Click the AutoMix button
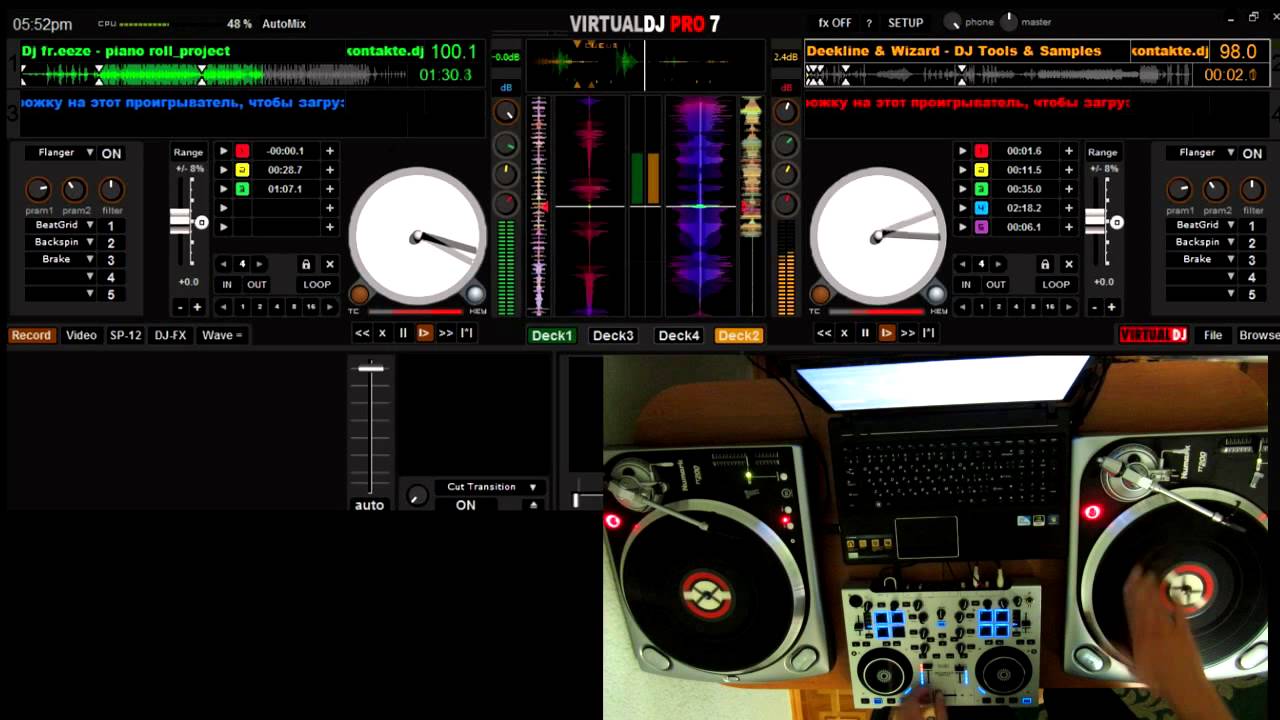This screenshot has height=720, width=1280. pyautogui.click(x=284, y=23)
